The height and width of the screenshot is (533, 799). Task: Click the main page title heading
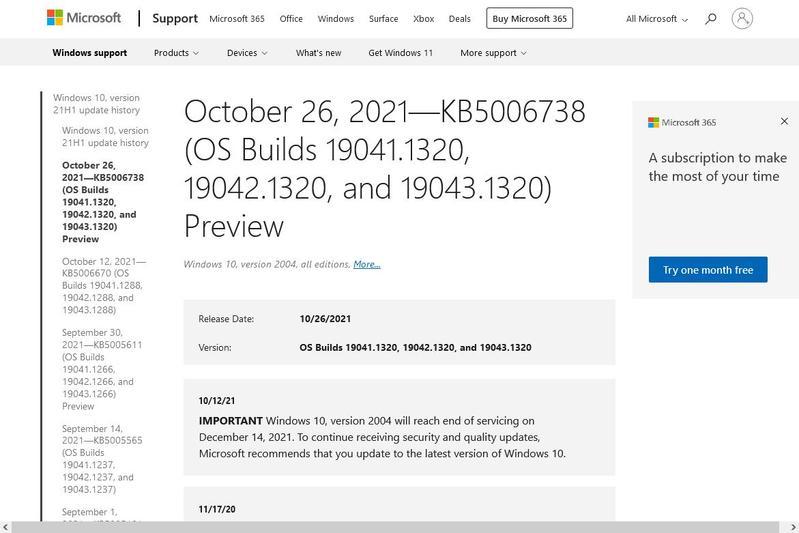pyautogui.click(x=385, y=169)
